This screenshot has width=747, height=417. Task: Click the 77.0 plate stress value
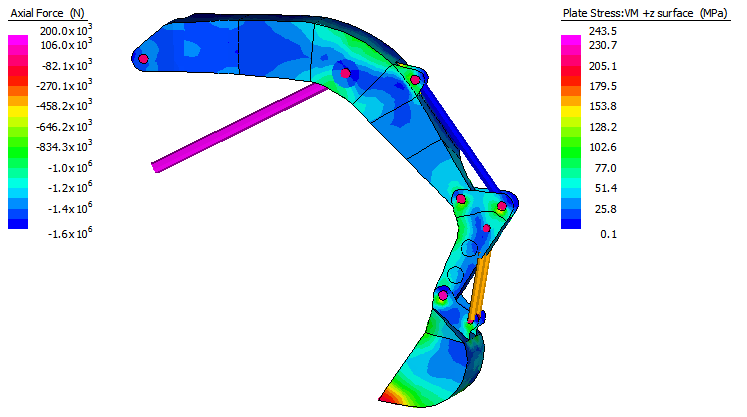[x=606, y=168]
